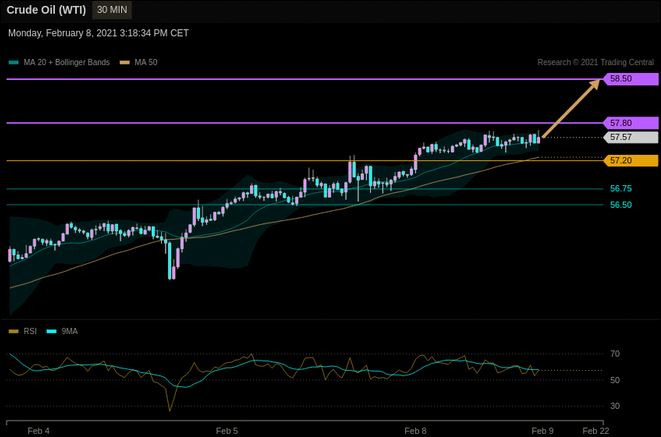Click the 9MA legend label
The image size is (661, 437).
coord(70,332)
